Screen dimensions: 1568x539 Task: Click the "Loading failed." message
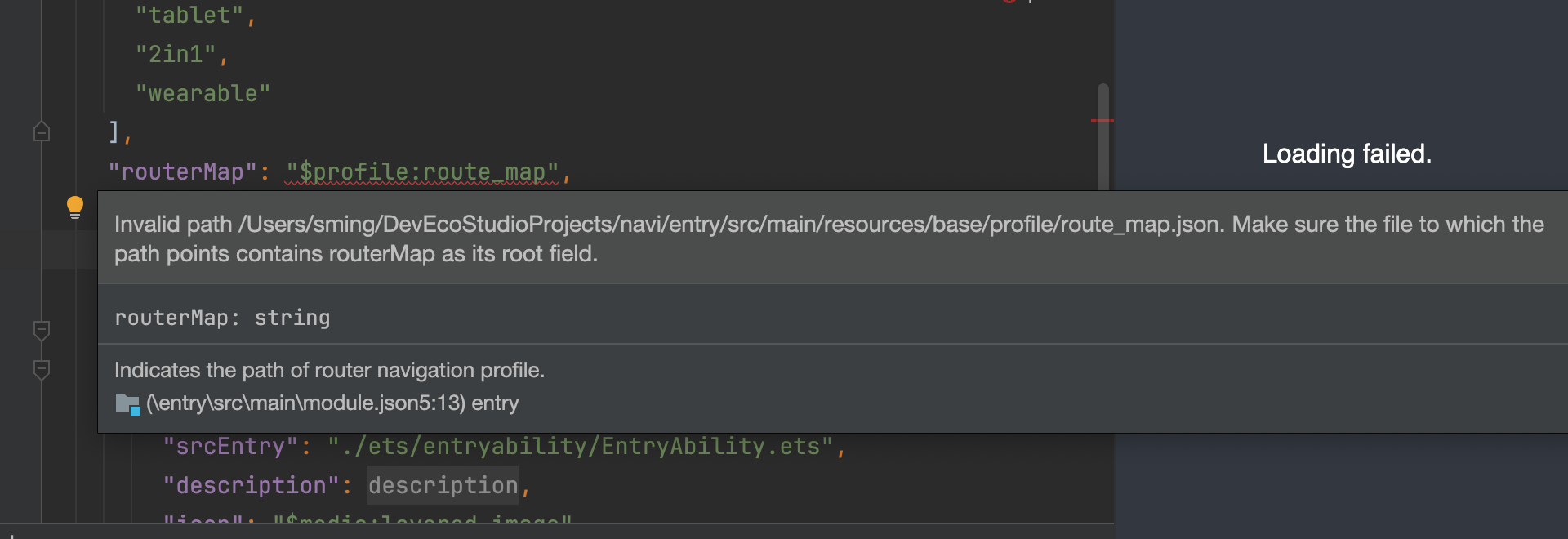pos(1346,154)
